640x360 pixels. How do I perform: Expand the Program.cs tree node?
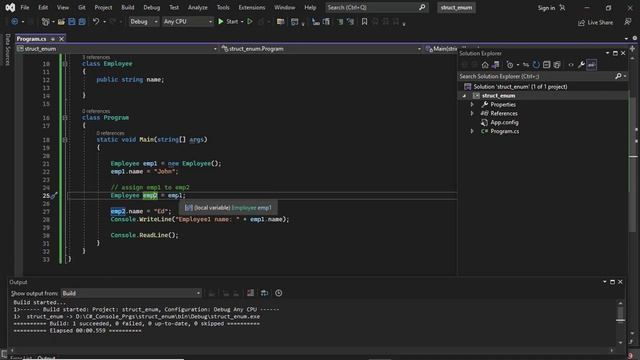pos(472,131)
